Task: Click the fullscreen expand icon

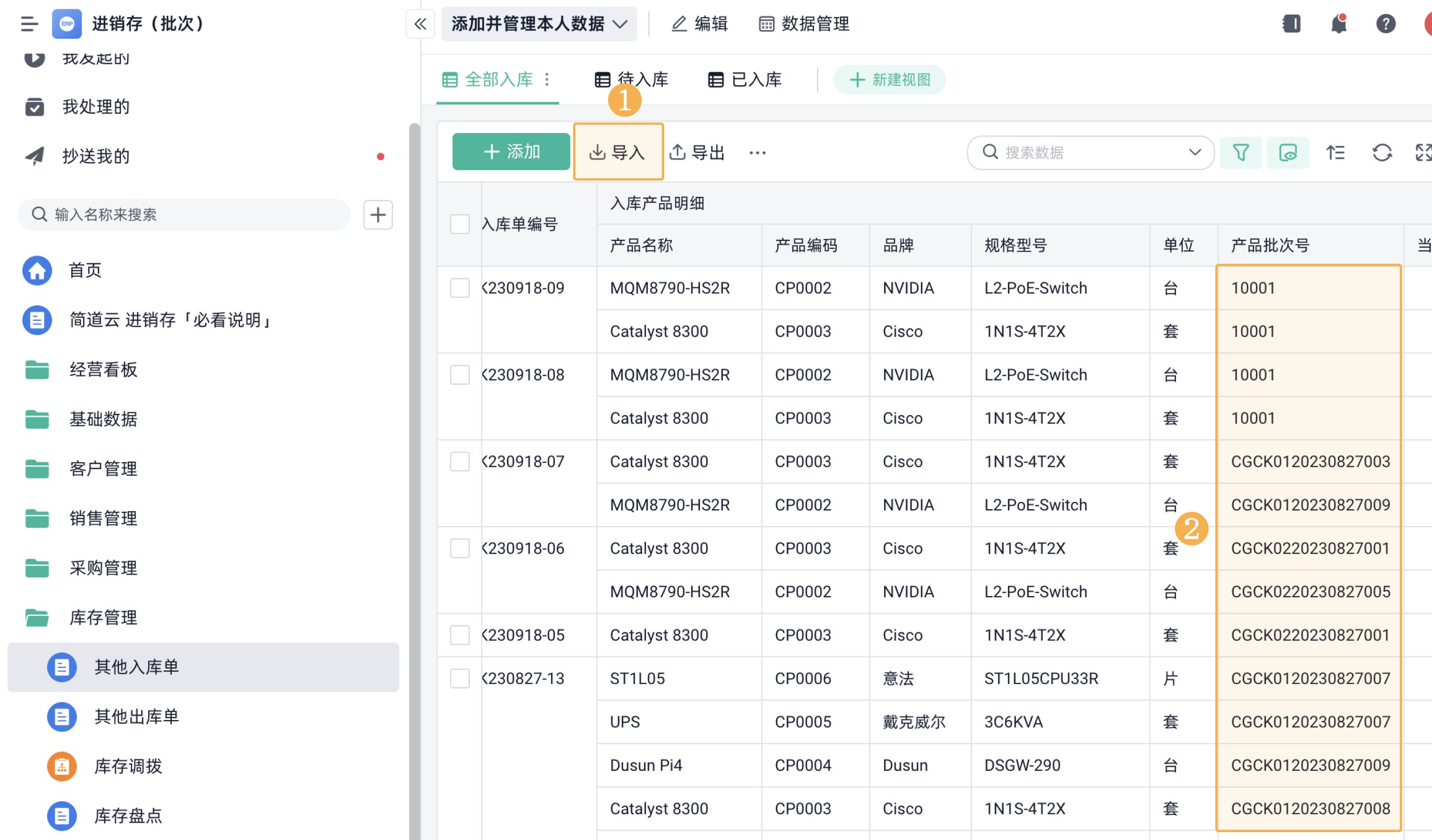Action: 1423,152
